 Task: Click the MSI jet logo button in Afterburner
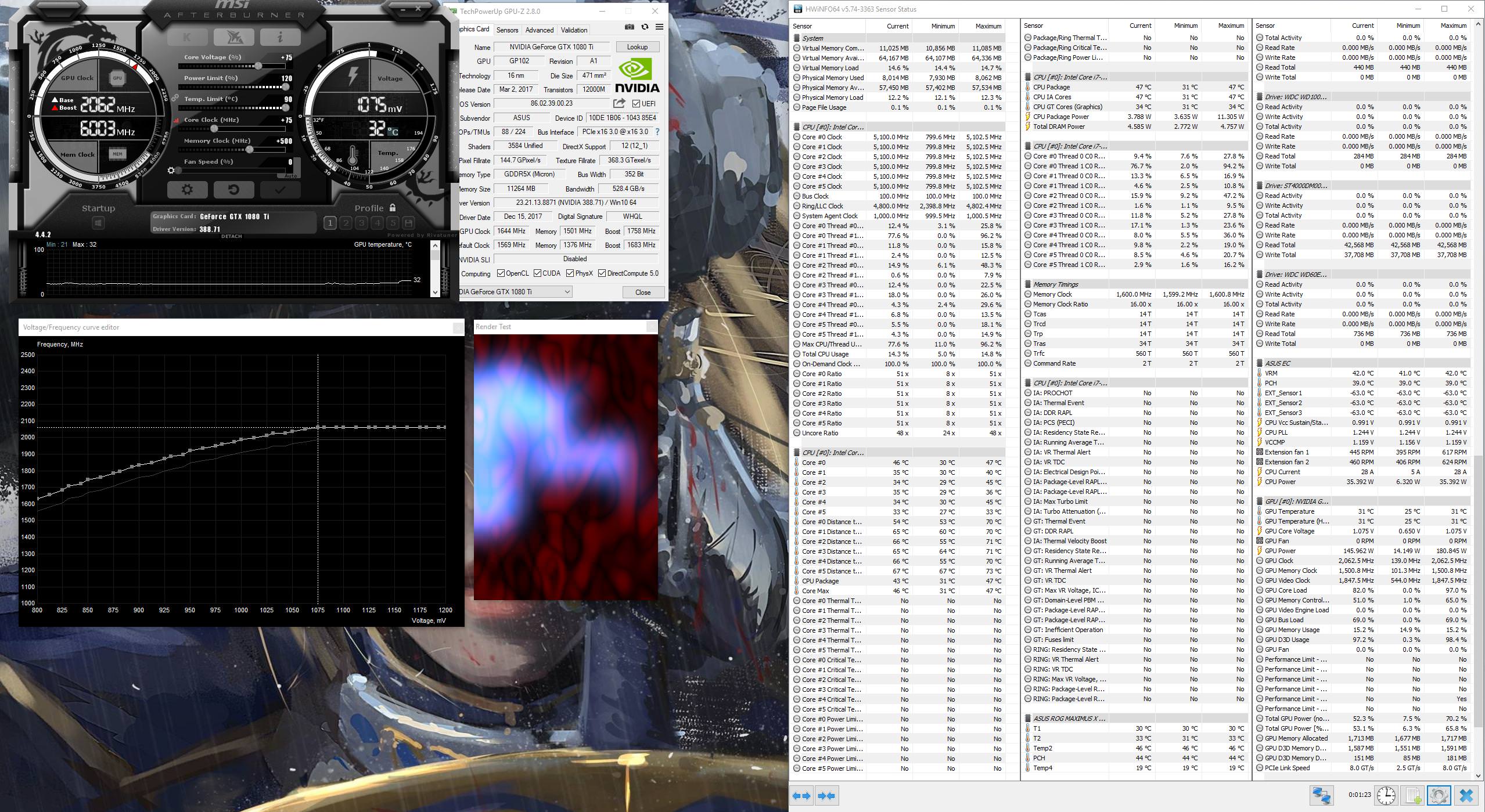[x=233, y=37]
